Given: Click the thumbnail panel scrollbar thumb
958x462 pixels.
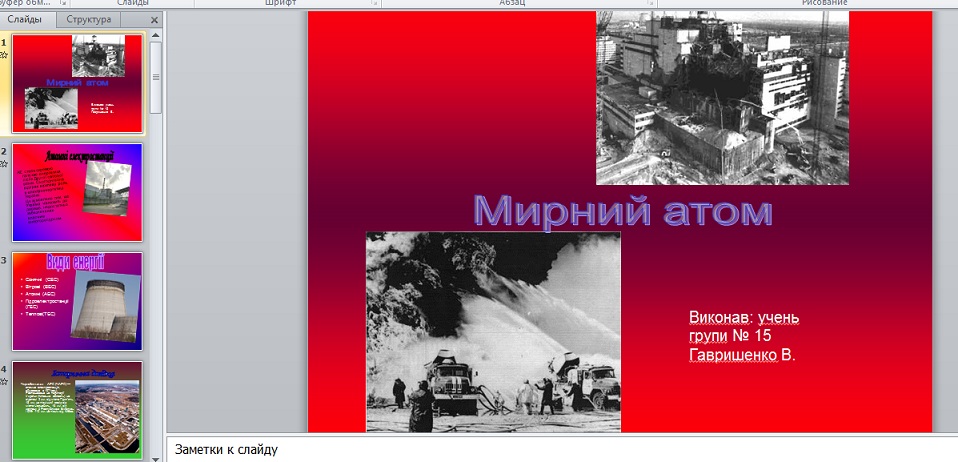Looking at the screenshot, I should pyautogui.click(x=156, y=77).
